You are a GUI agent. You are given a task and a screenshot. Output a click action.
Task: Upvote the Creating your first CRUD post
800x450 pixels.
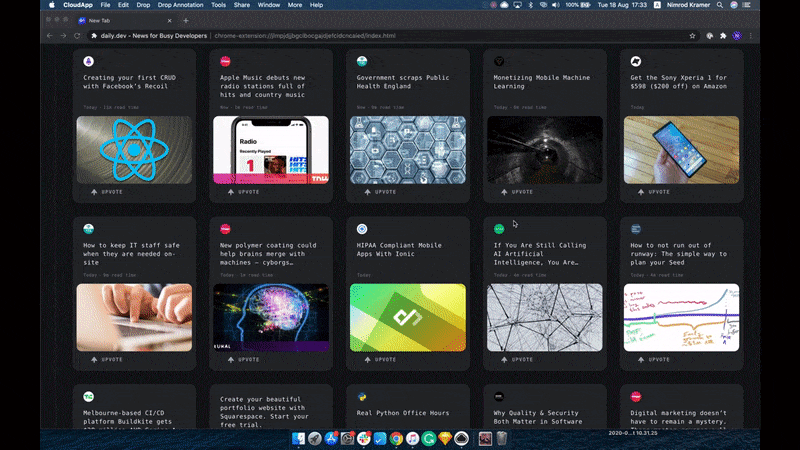point(107,192)
